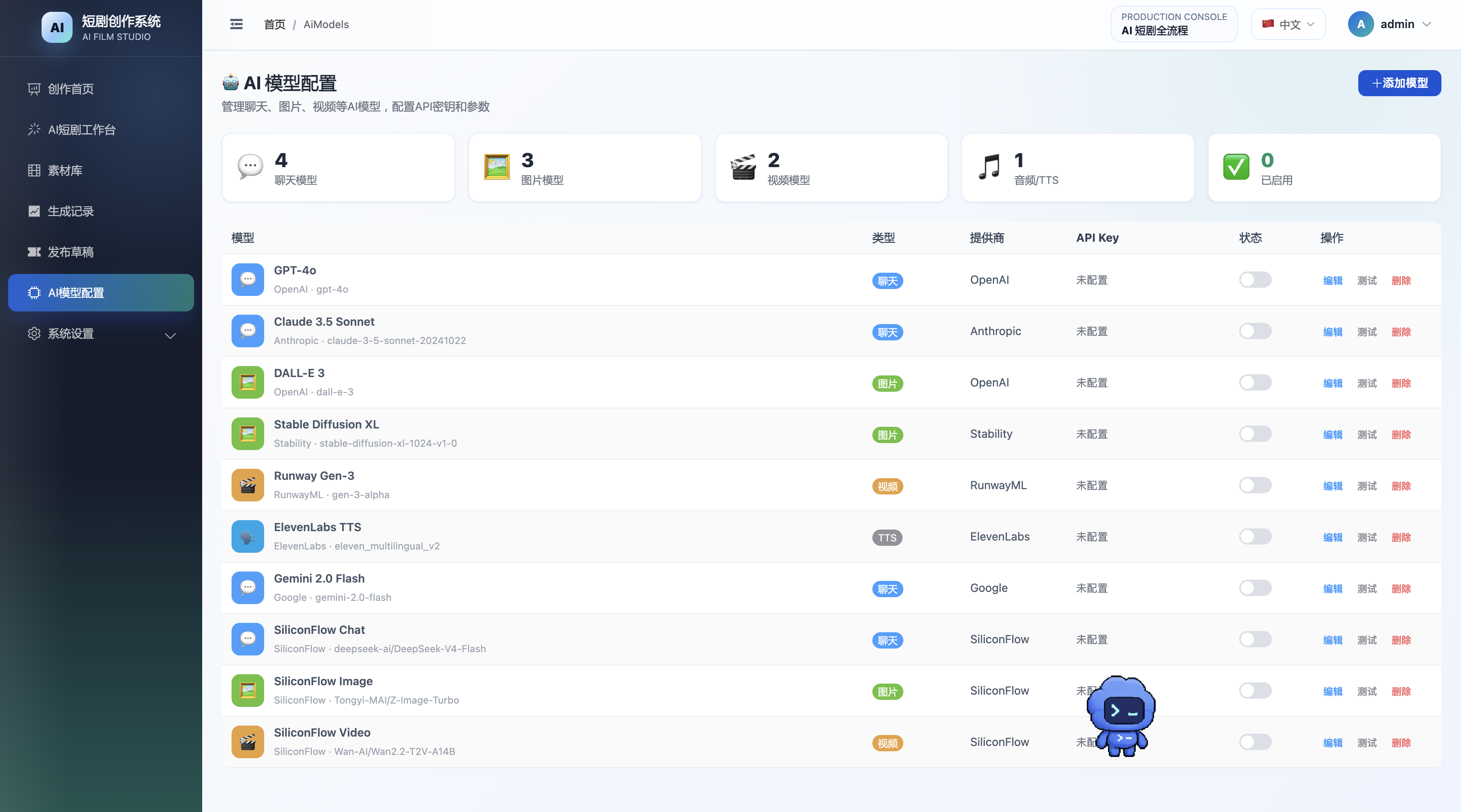This screenshot has width=1461, height=812.
Task: Click the Stable Diffusion XL image icon
Action: click(x=248, y=434)
